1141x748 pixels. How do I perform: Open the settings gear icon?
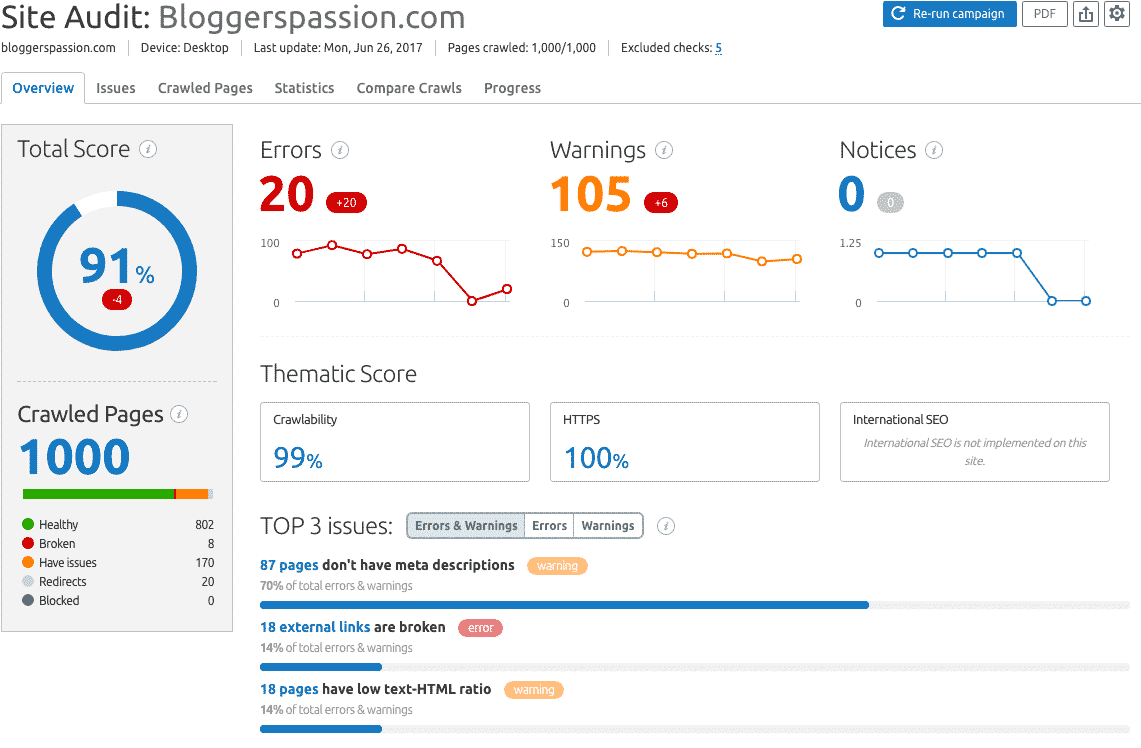click(x=1116, y=14)
